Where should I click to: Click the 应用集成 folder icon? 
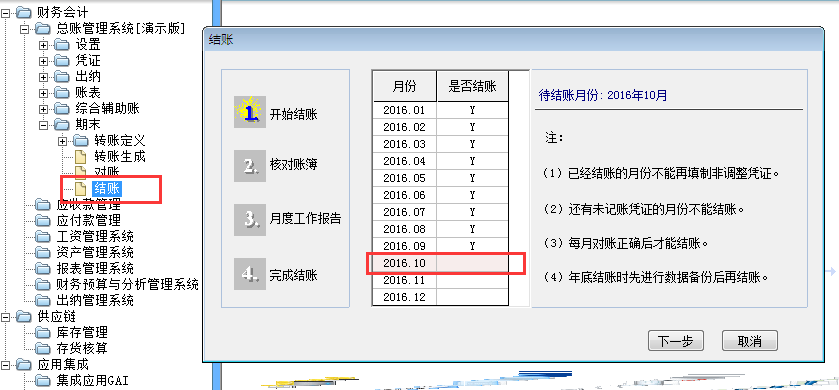pos(24,365)
